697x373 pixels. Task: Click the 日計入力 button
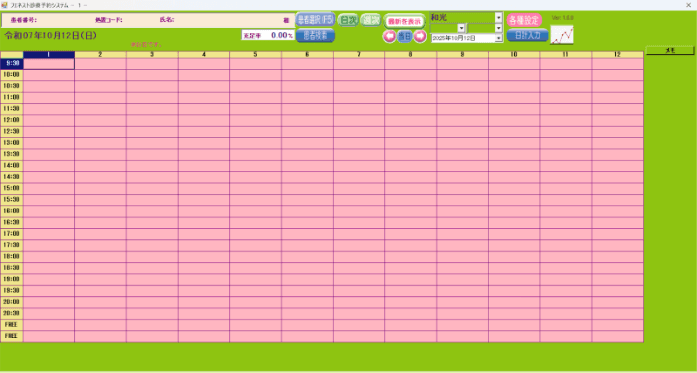pos(527,35)
